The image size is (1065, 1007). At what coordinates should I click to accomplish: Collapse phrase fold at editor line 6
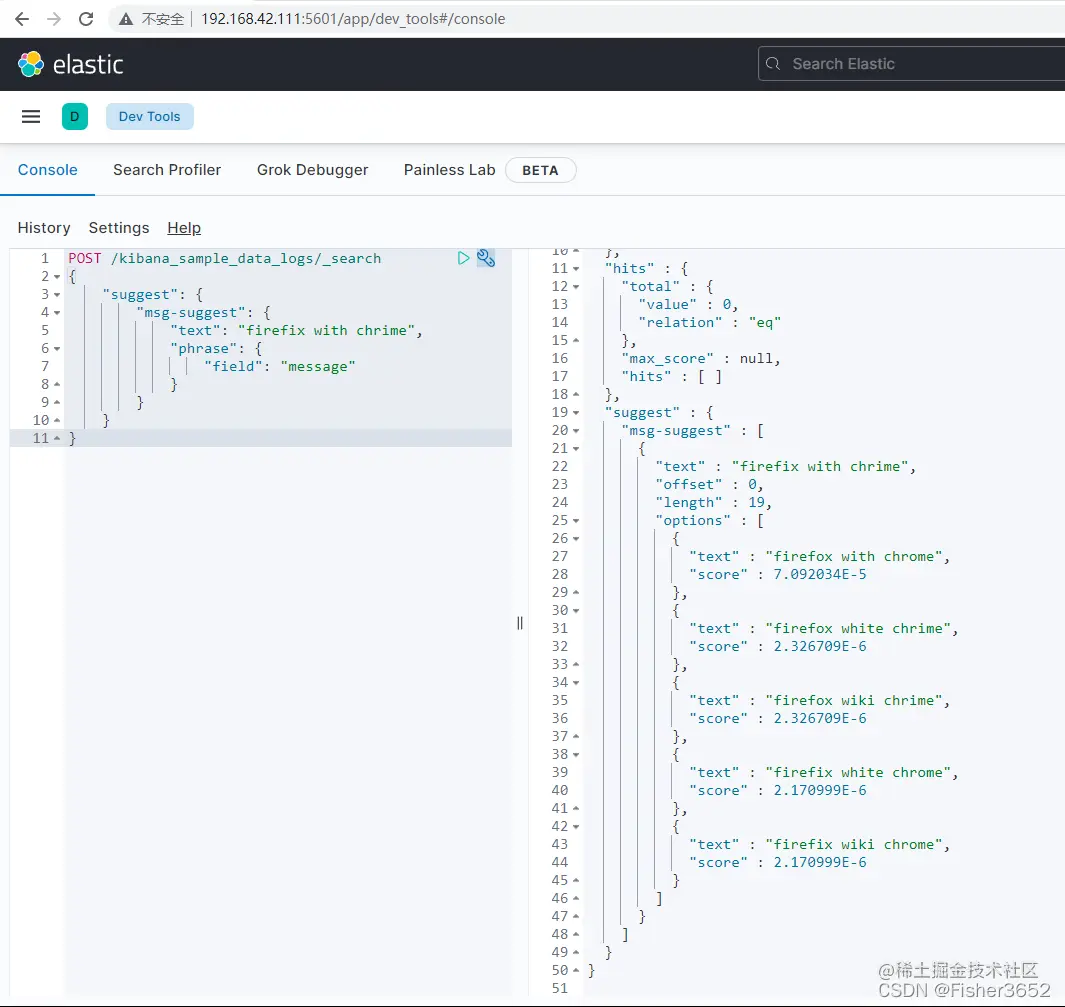pyautogui.click(x=57, y=348)
